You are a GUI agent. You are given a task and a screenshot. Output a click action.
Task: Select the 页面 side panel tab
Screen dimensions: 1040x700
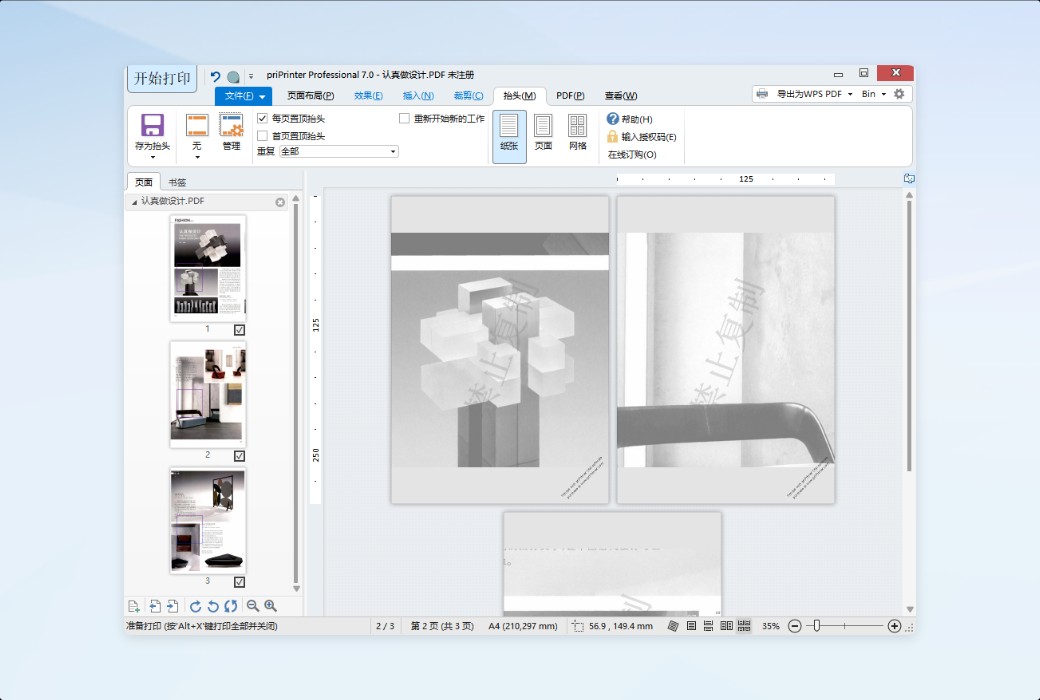tap(144, 182)
